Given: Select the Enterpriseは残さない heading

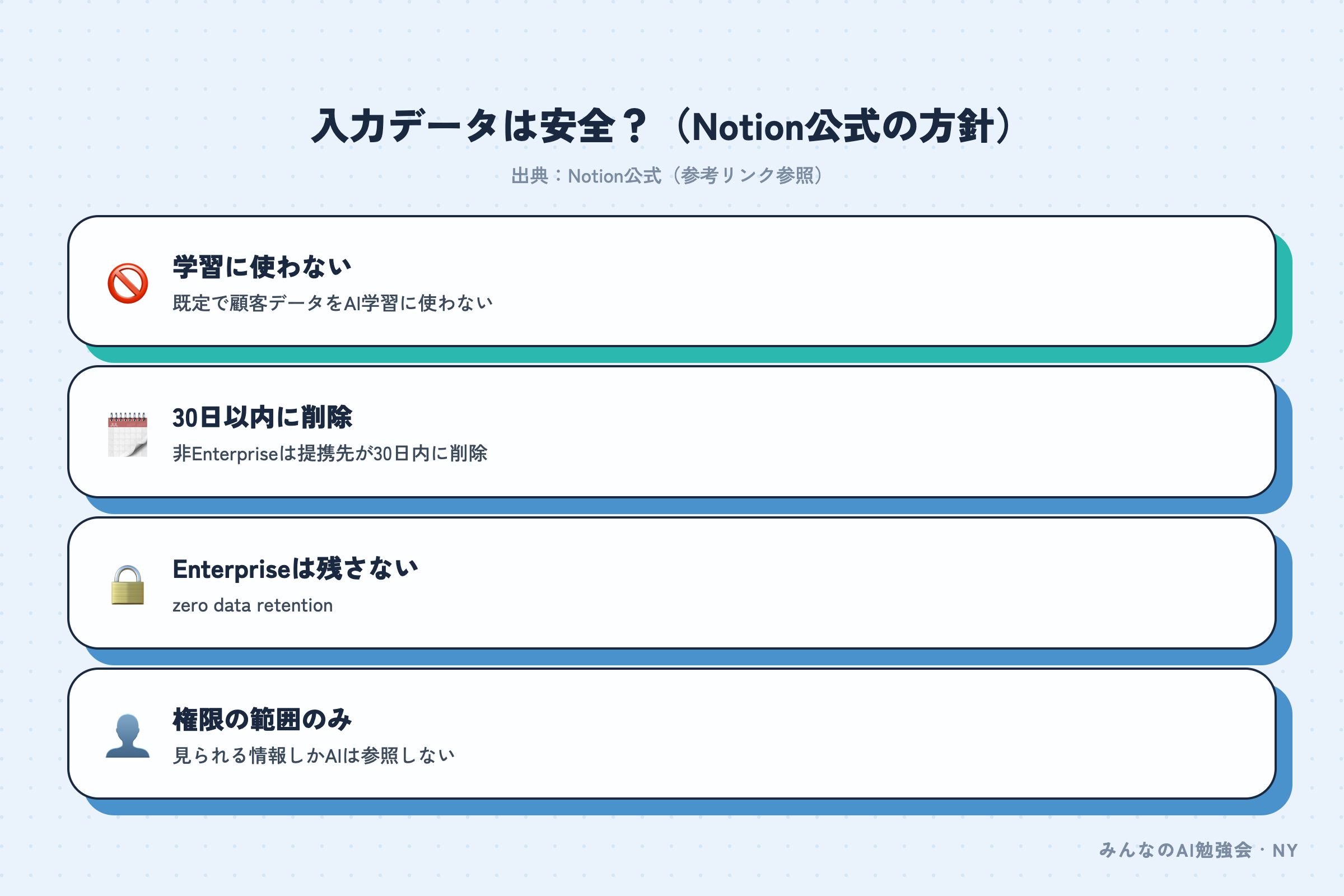Looking at the screenshot, I should click(x=296, y=568).
